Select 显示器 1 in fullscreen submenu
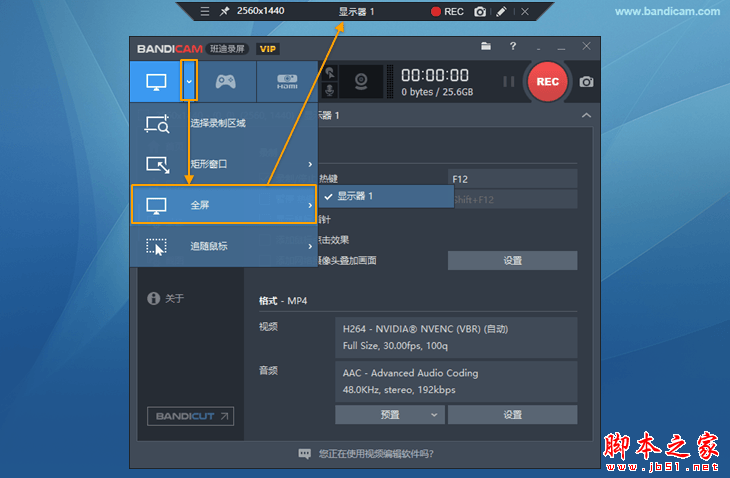 point(386,196)
